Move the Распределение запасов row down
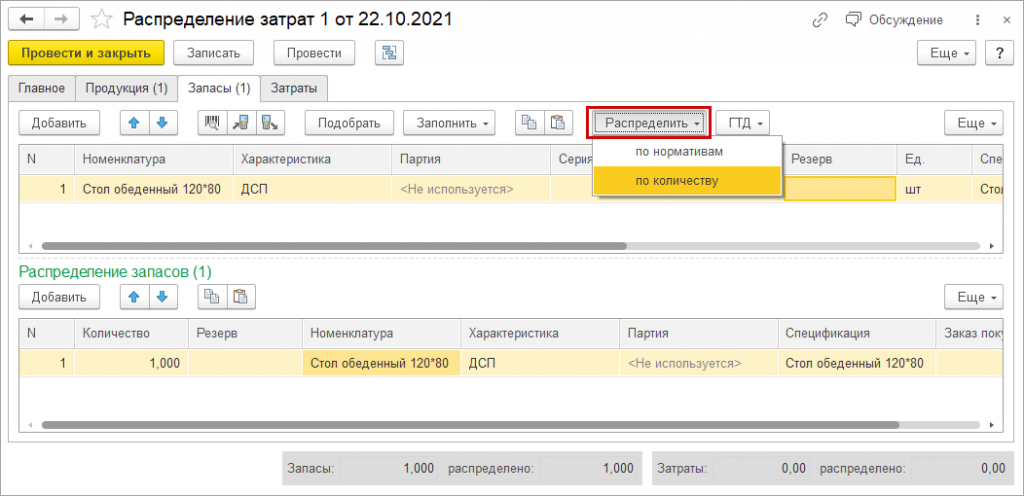Image resolution: width=1024 pixels, height=496 pixels. tap(160, 296)
